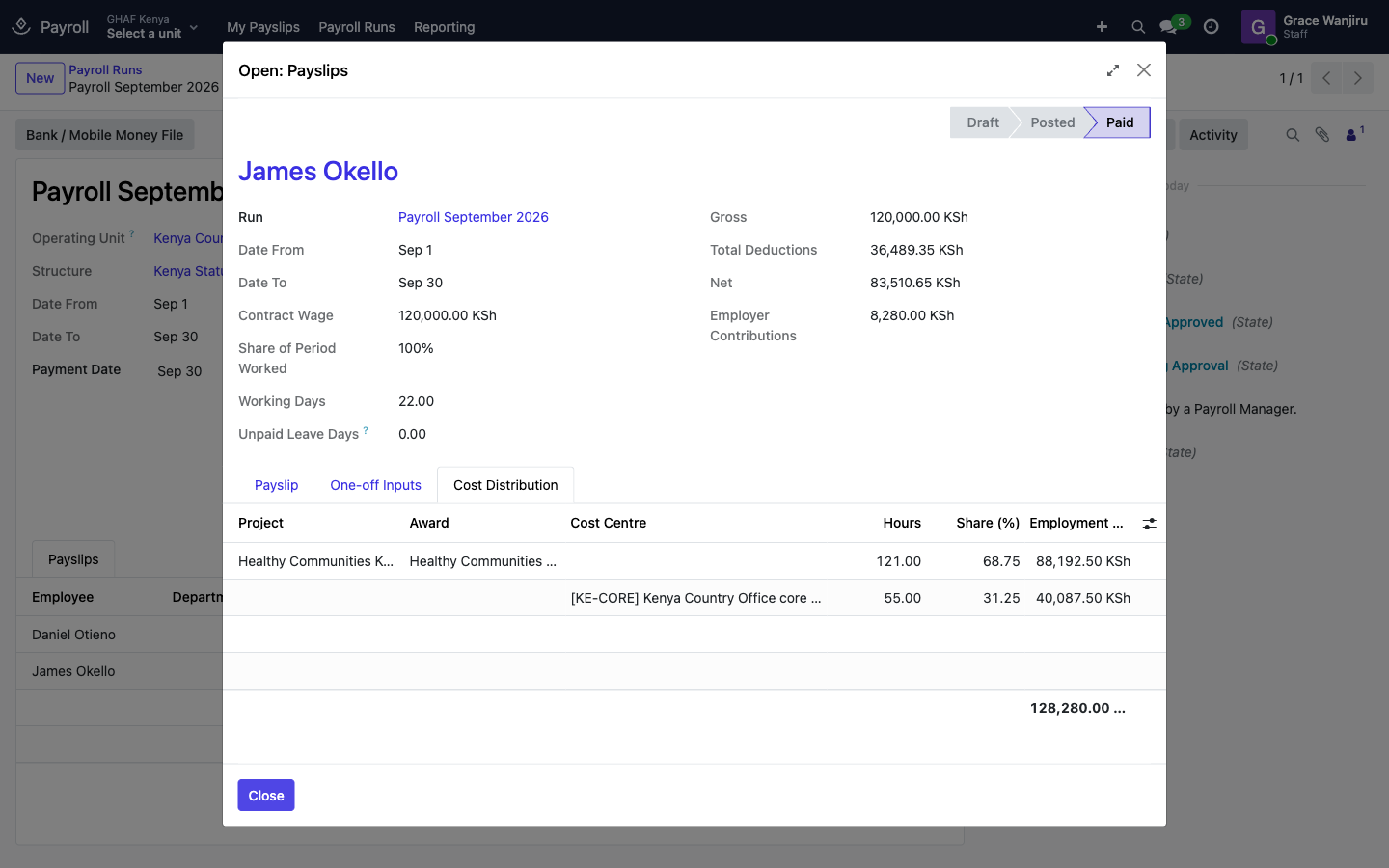Go to the next record arrow
This screenshot has height=868, width=1389.
[1357, 78]
